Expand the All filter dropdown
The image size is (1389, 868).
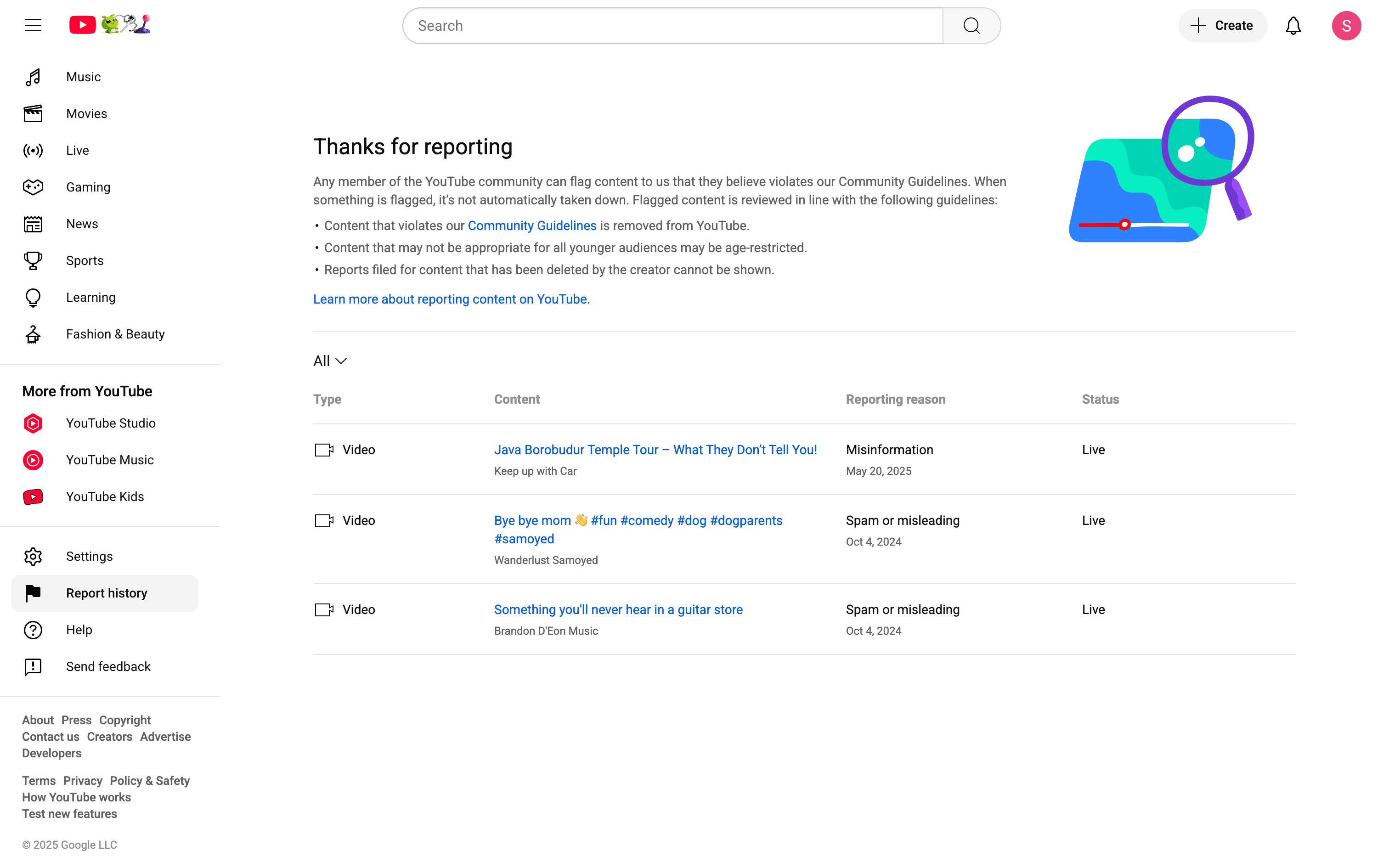pos(330,361)
